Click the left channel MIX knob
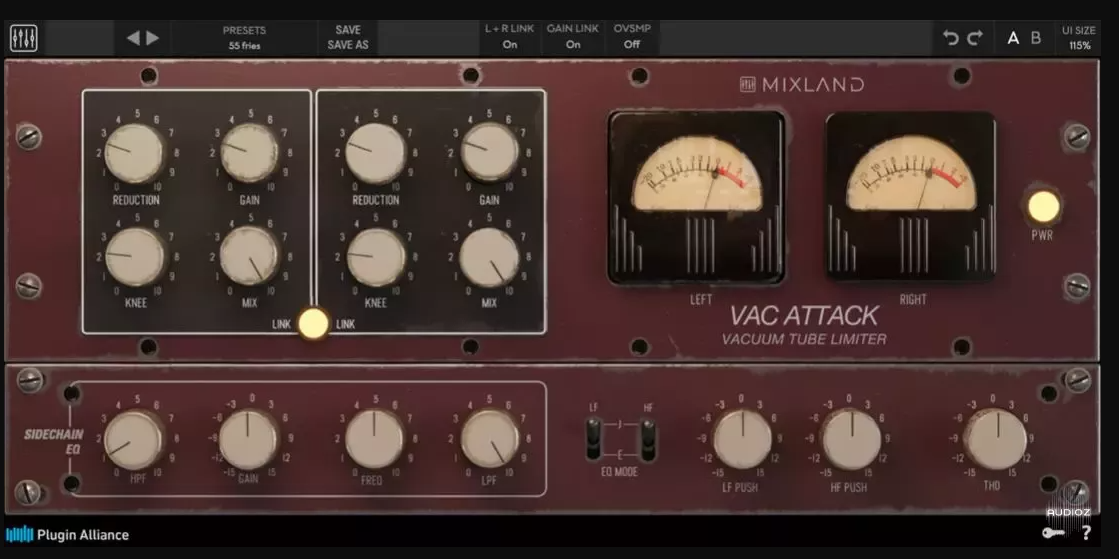The width and height of the screenshot is (1119, 559). pyautogui.click(x=249, y=256)
